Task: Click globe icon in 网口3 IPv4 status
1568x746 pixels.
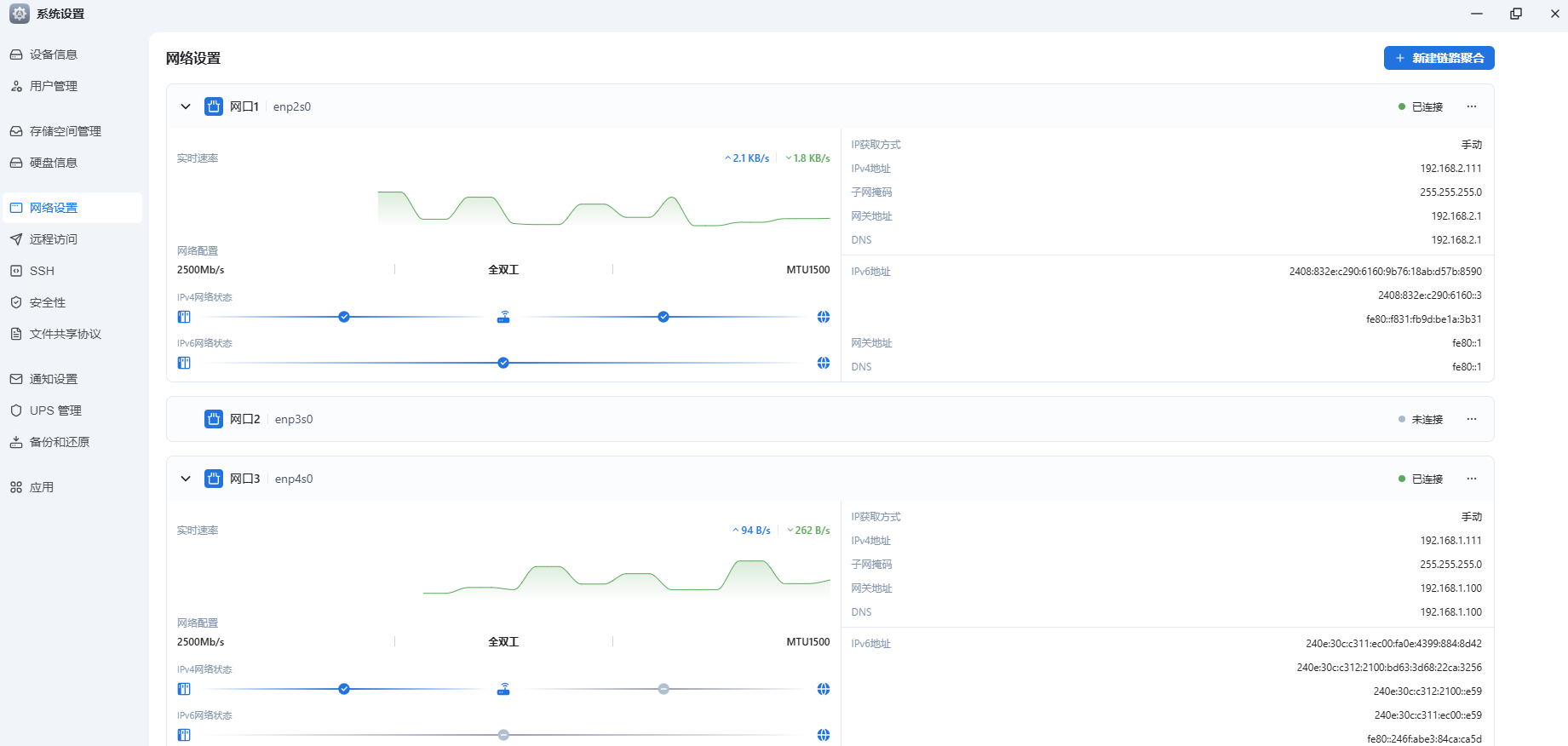Action: [824, 689]
